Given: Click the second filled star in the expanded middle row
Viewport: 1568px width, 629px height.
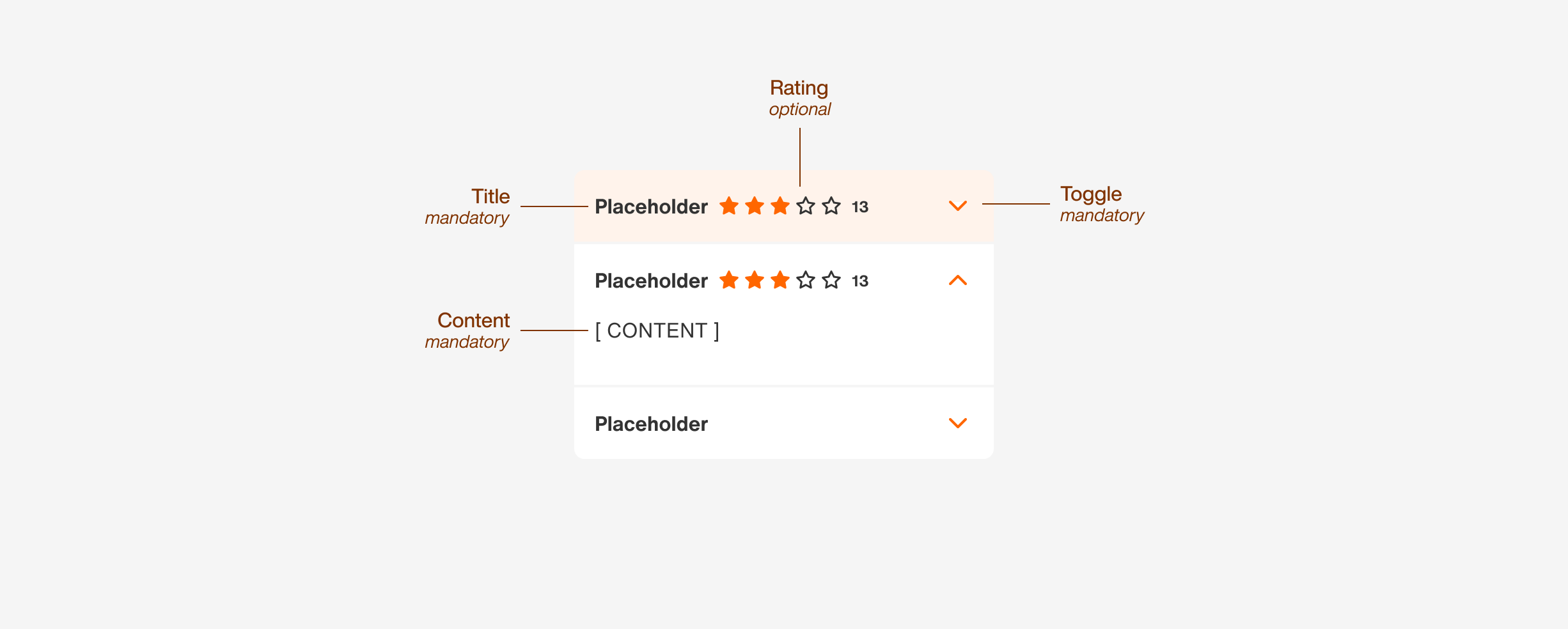Looking at the screenshot, I should (755, 280).
